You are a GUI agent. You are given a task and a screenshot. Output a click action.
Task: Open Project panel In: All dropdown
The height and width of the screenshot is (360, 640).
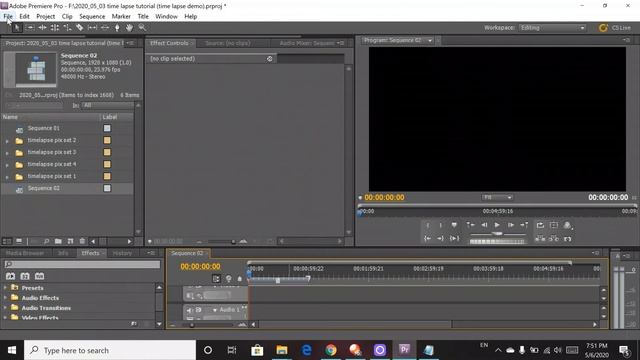pos(107,105)
